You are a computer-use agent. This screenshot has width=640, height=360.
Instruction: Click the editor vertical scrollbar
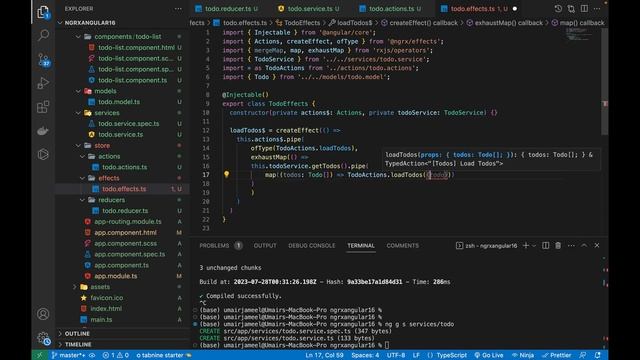pyautogui.click(x=605, y=82)
